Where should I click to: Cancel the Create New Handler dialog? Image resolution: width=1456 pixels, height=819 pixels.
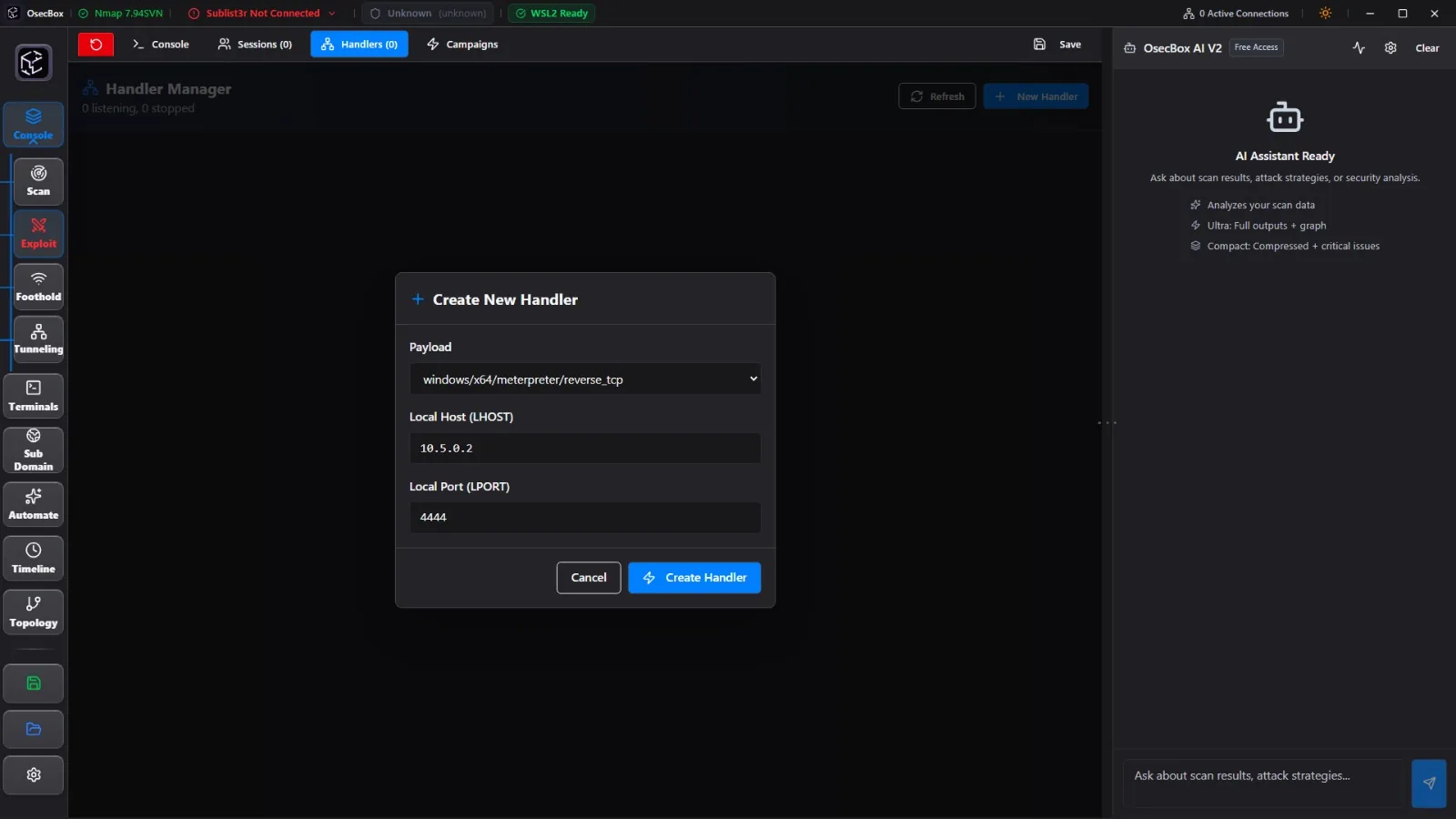tap(589, 578)
